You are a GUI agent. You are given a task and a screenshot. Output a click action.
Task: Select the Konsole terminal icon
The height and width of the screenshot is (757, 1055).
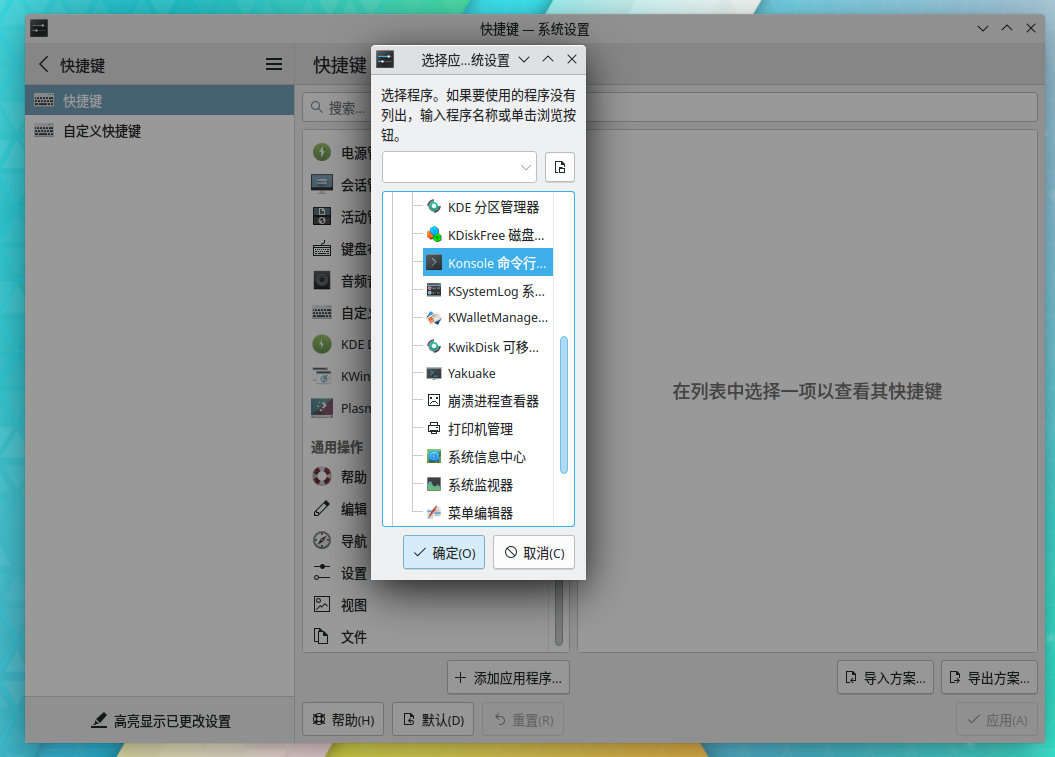435,262
